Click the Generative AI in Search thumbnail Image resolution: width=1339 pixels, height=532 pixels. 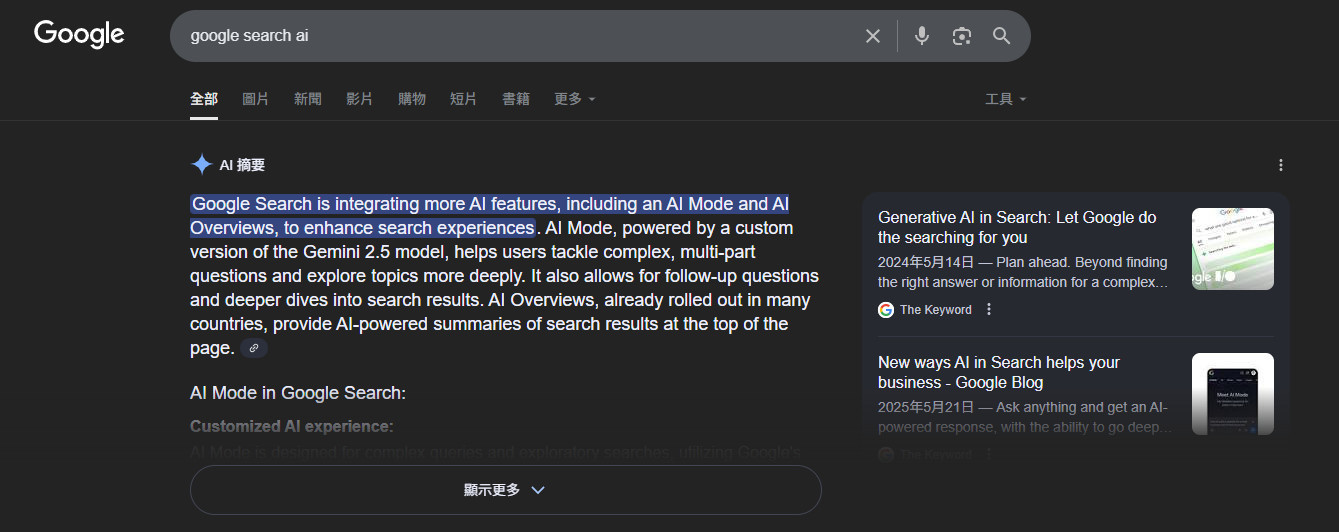click(x=1233, y=249)
